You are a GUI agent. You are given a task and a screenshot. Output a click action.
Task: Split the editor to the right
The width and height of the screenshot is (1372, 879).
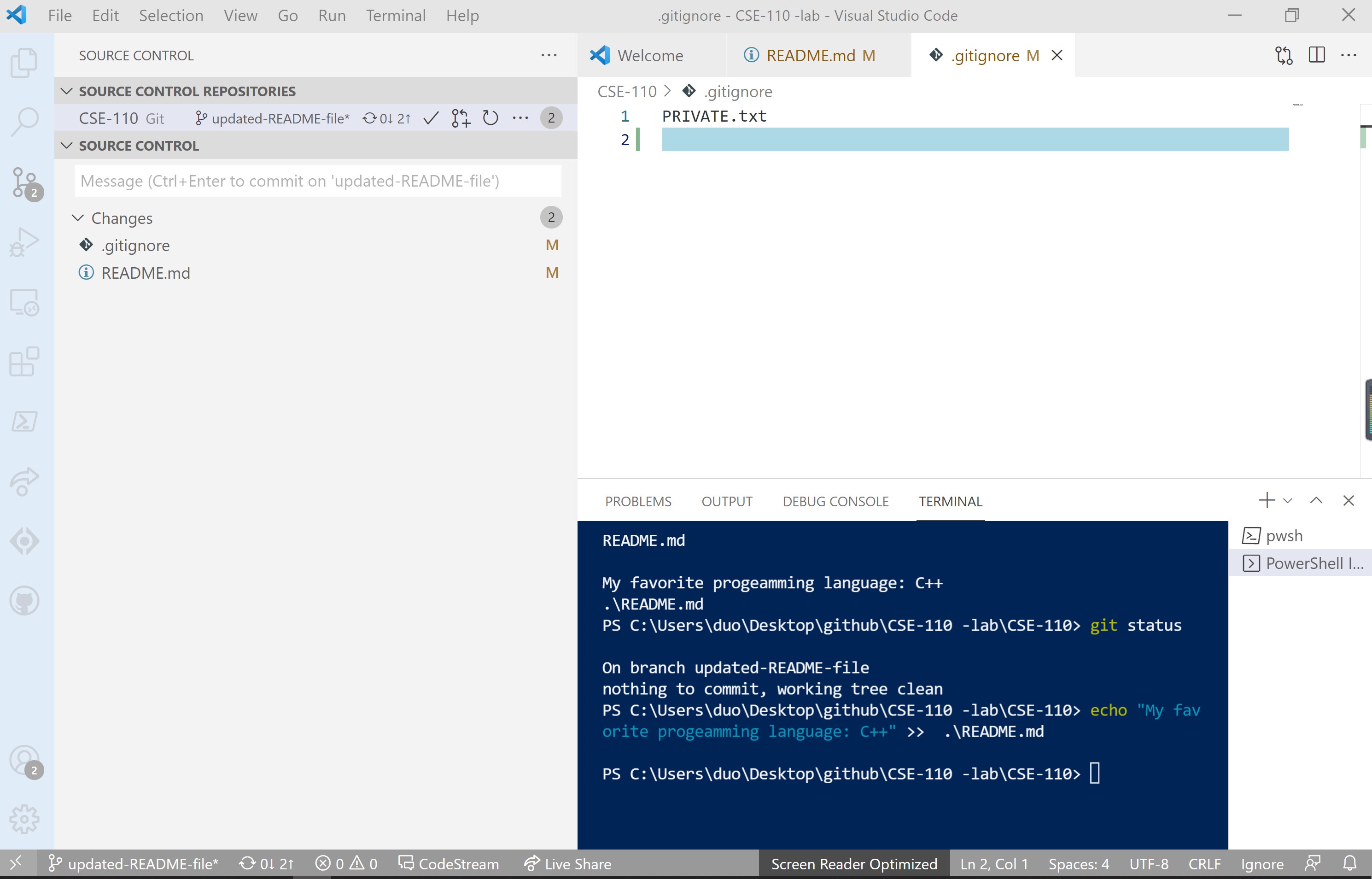tap(1317, 55)
